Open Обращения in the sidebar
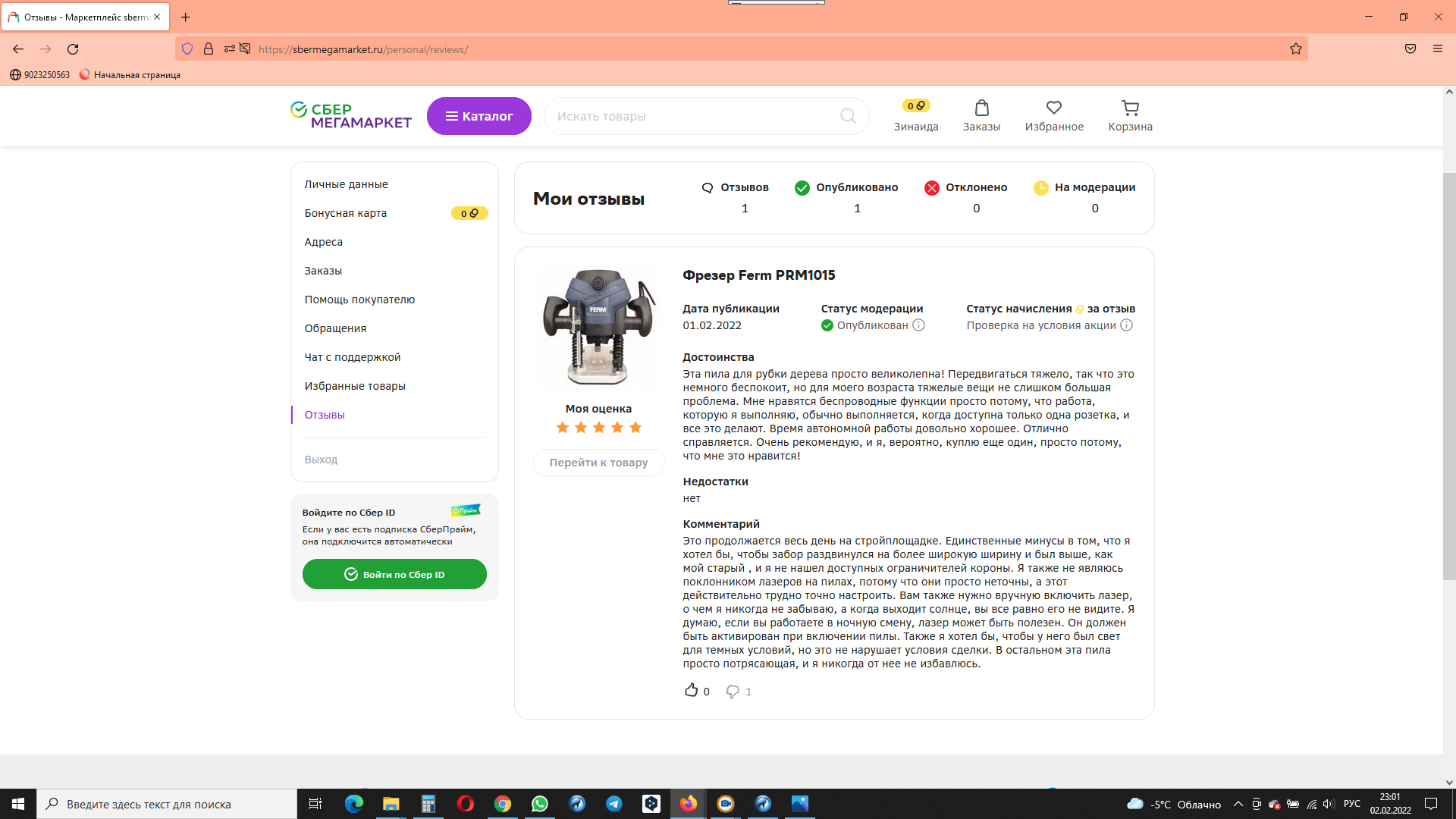 335,328
